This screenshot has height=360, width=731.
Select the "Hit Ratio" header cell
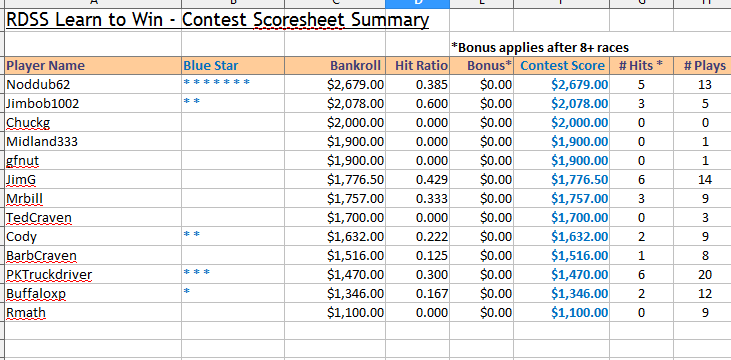point(418,66)
